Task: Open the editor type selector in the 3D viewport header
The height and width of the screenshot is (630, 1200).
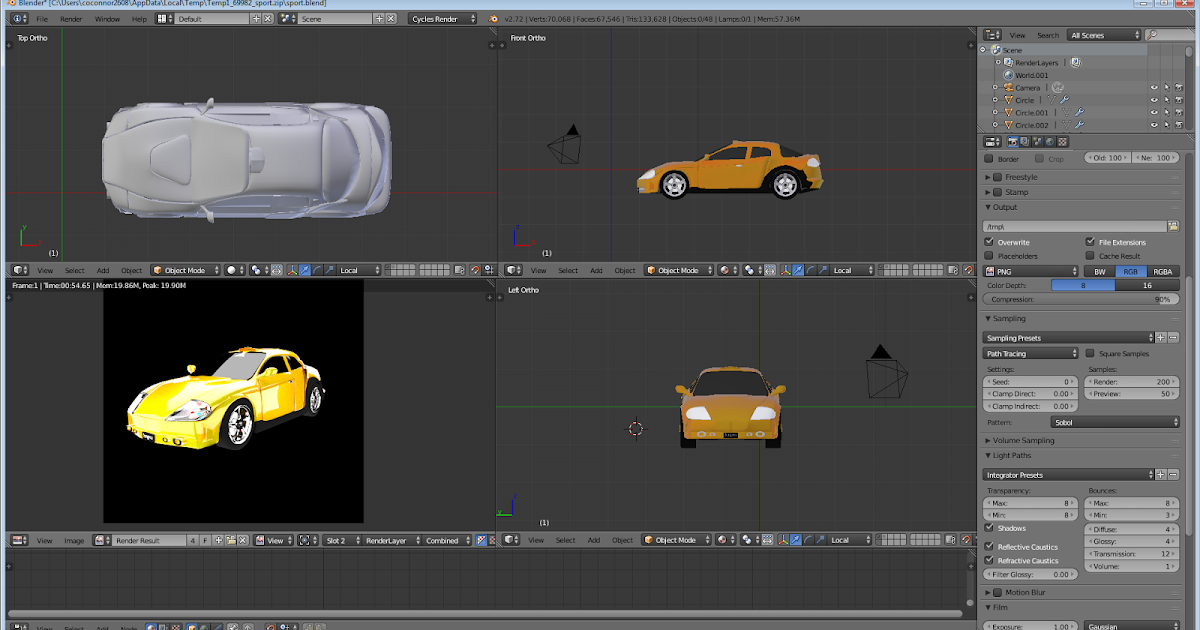Action: 17,270
